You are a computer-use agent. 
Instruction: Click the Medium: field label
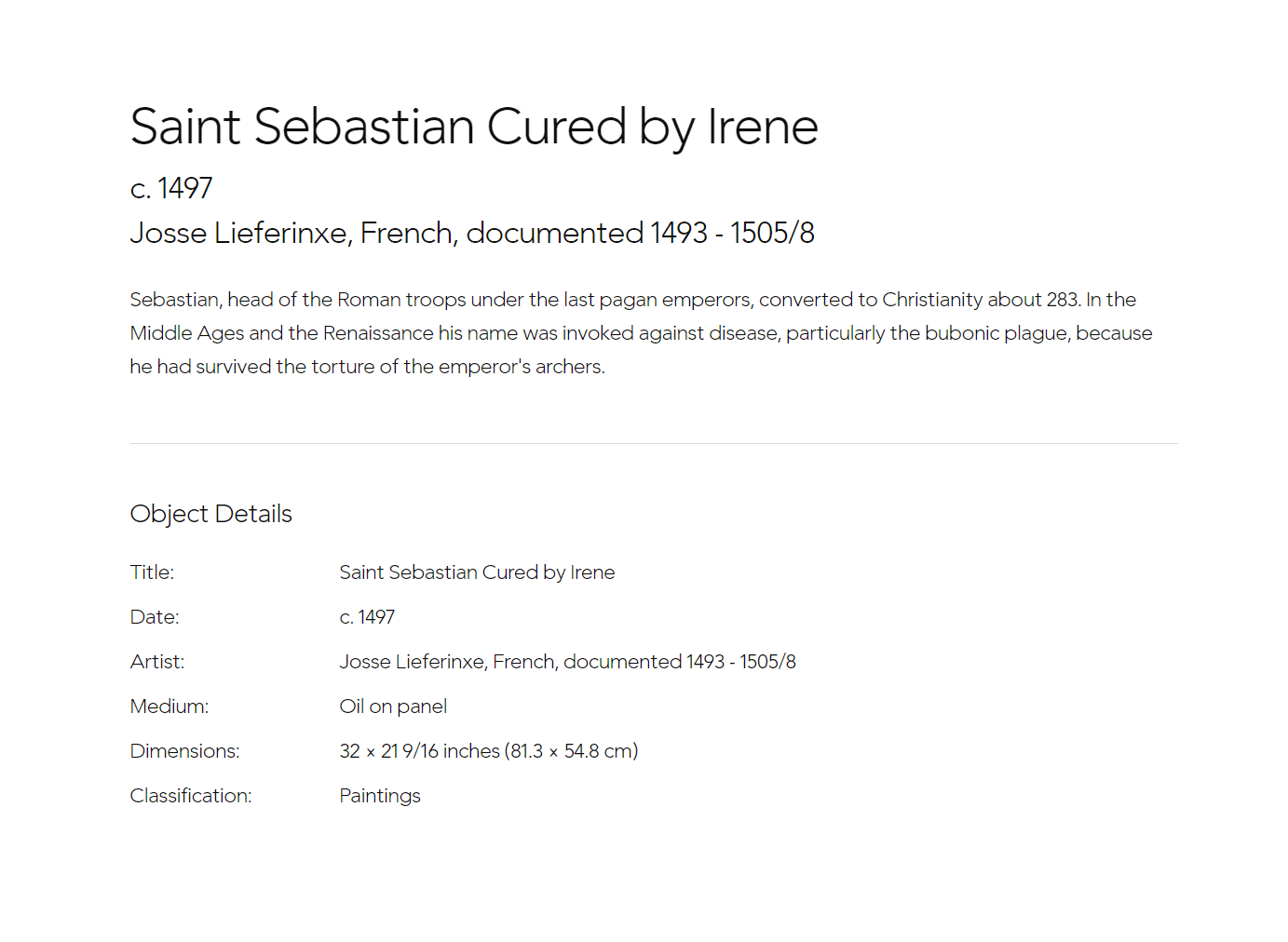point(169,706)
